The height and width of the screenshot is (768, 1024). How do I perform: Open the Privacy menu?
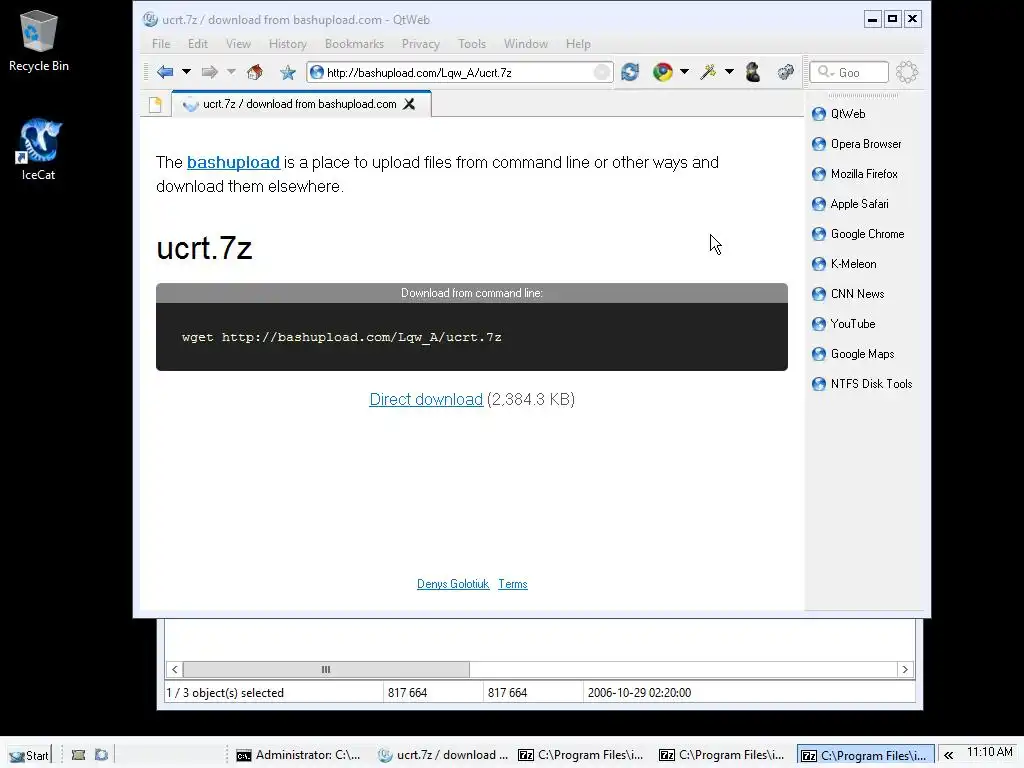click(x=421, y=44)
